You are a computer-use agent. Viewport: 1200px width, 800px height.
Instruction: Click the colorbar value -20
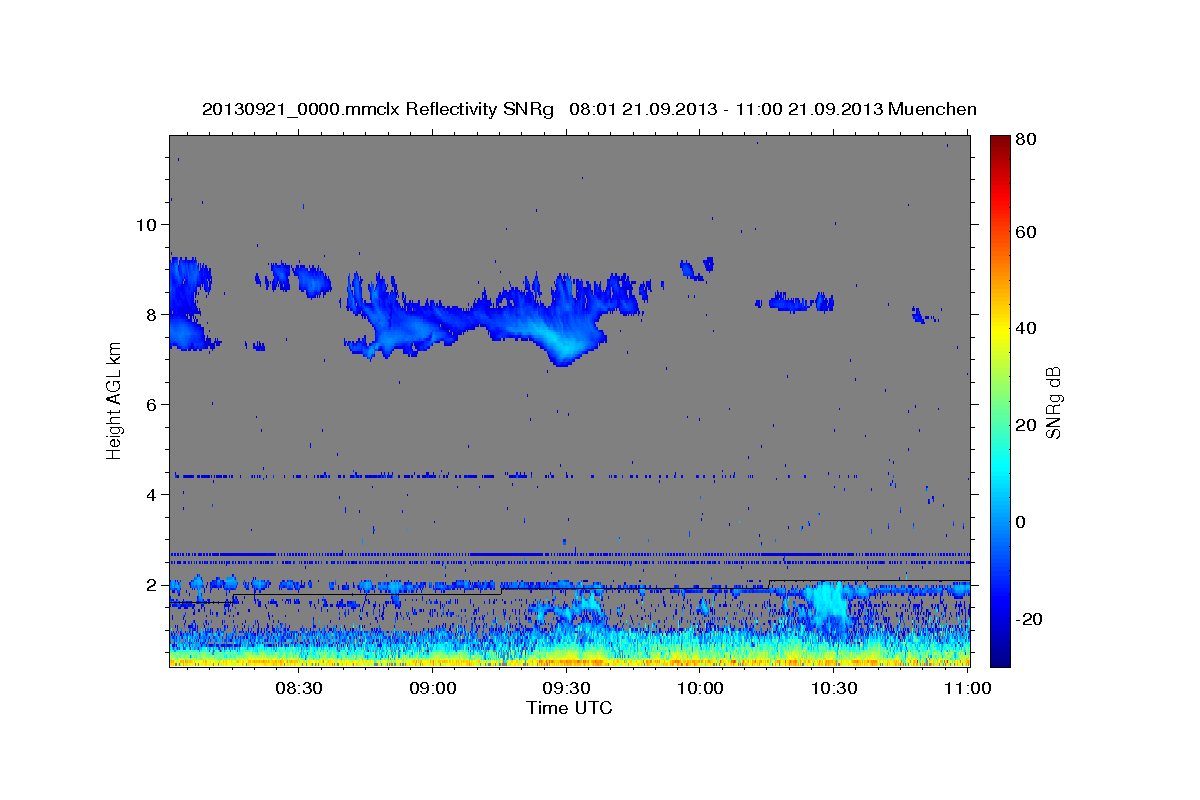click(1029, 619)
